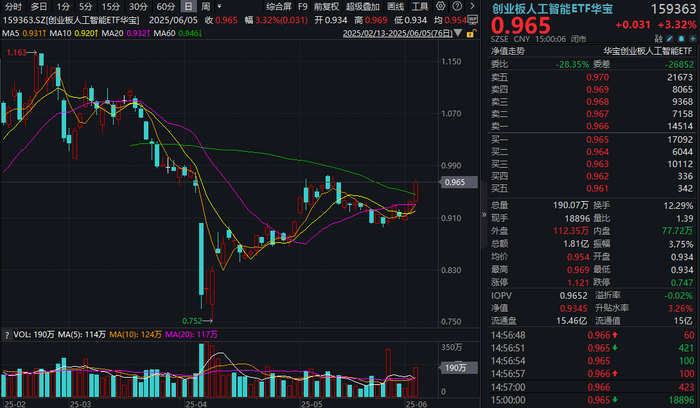Switch to the 分时 intraday tab

(13, 6)
